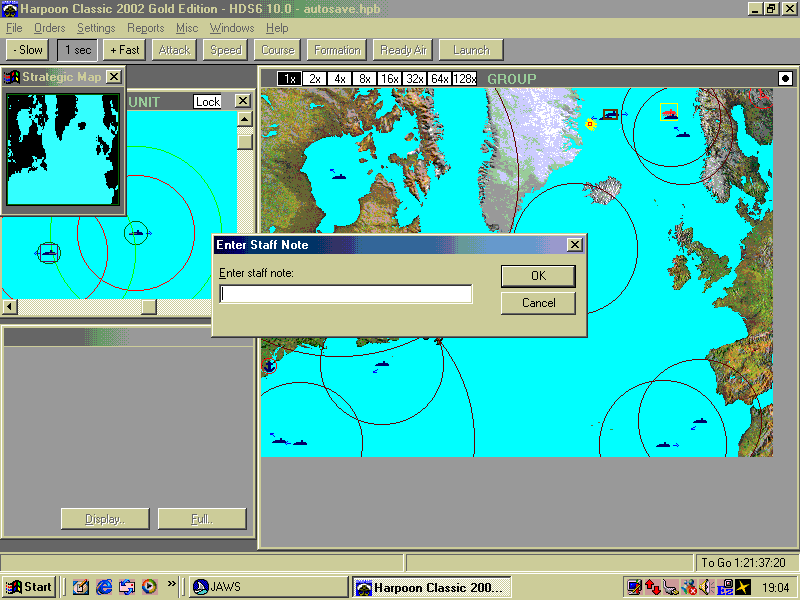The width and height of the screenshot is (800, 600).
Task: Click the 1 sec time step button
Action: (78, 50)
